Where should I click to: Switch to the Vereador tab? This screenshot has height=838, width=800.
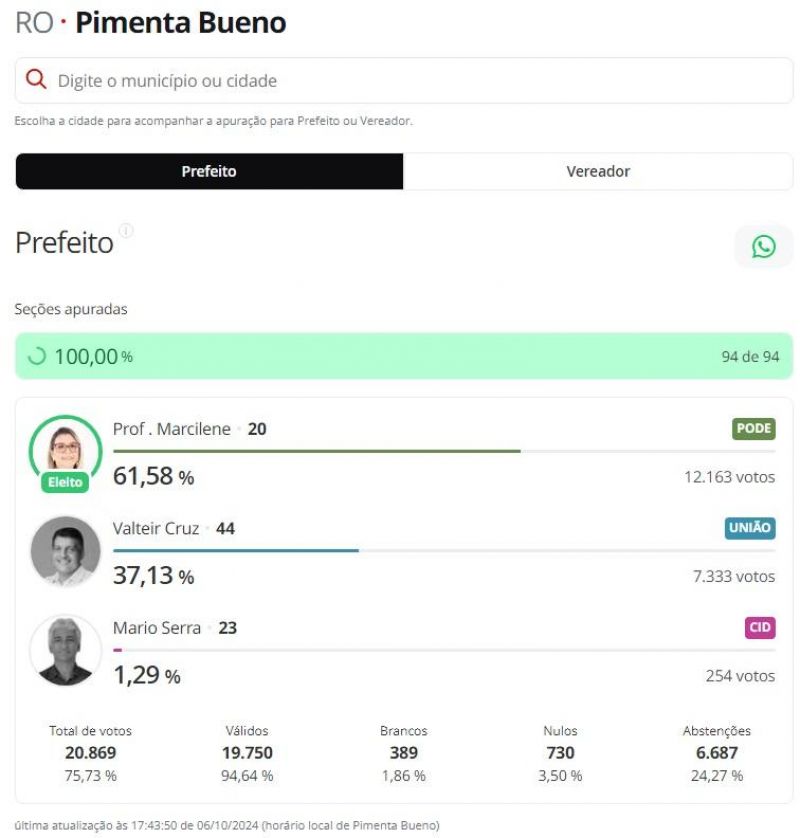tap(597, 171)
